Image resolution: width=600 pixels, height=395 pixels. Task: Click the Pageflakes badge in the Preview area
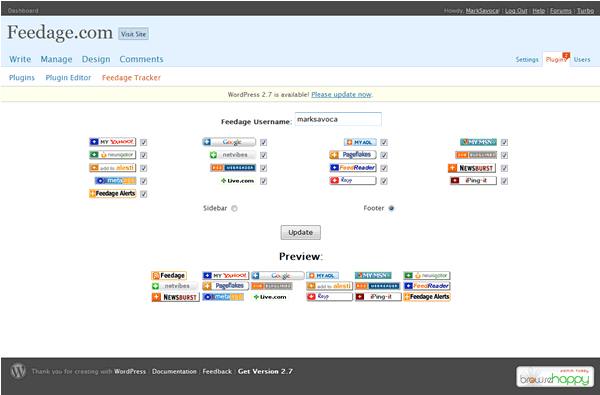tap(225, 286)
